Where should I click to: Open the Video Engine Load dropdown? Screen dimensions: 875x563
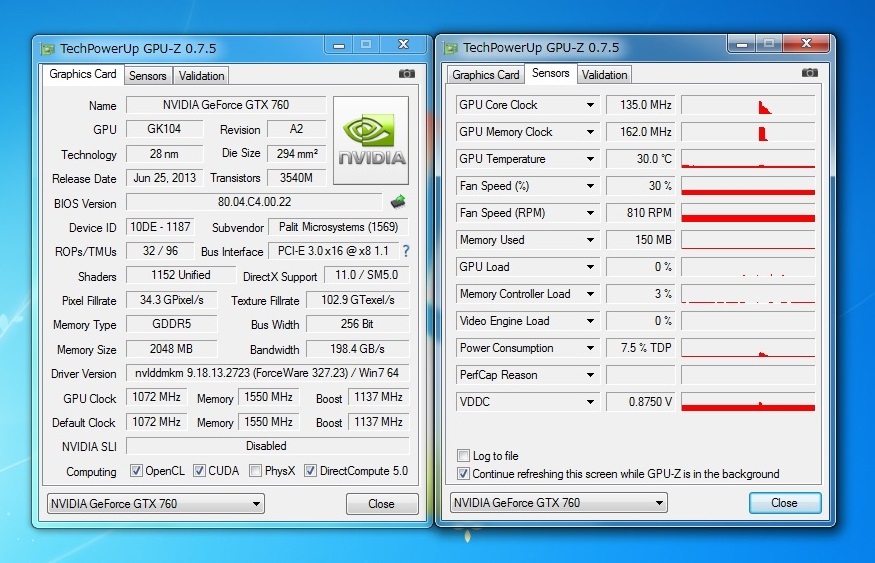click(590, 321)
